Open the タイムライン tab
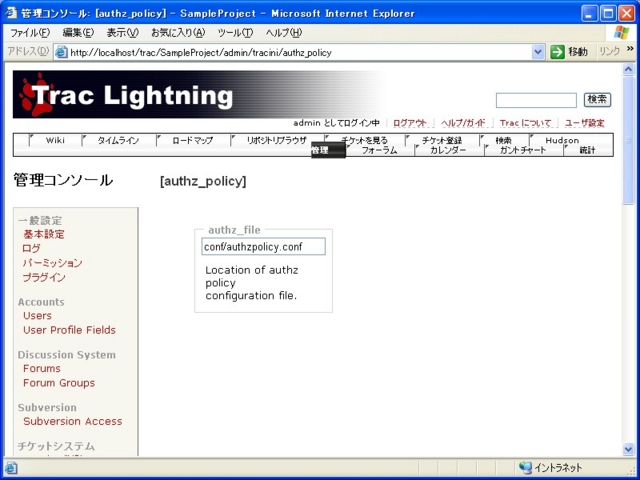Viewport: 640px width, 480px height. [x=118, y=140]
